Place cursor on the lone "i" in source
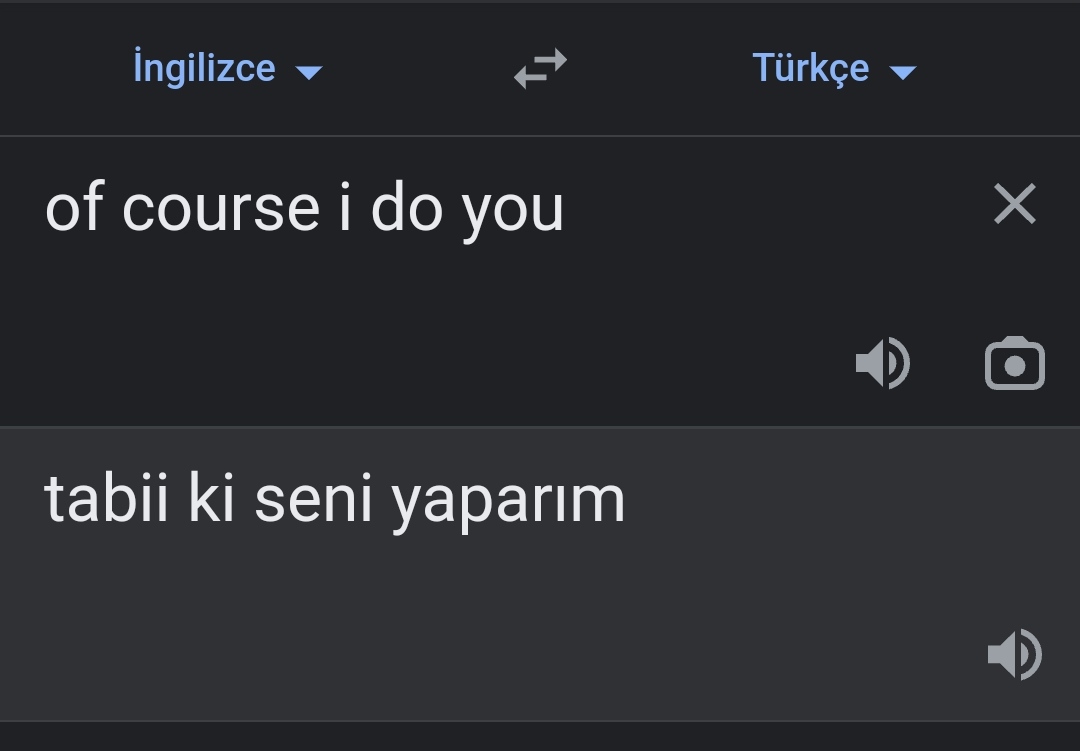 [x=345, y=208]
